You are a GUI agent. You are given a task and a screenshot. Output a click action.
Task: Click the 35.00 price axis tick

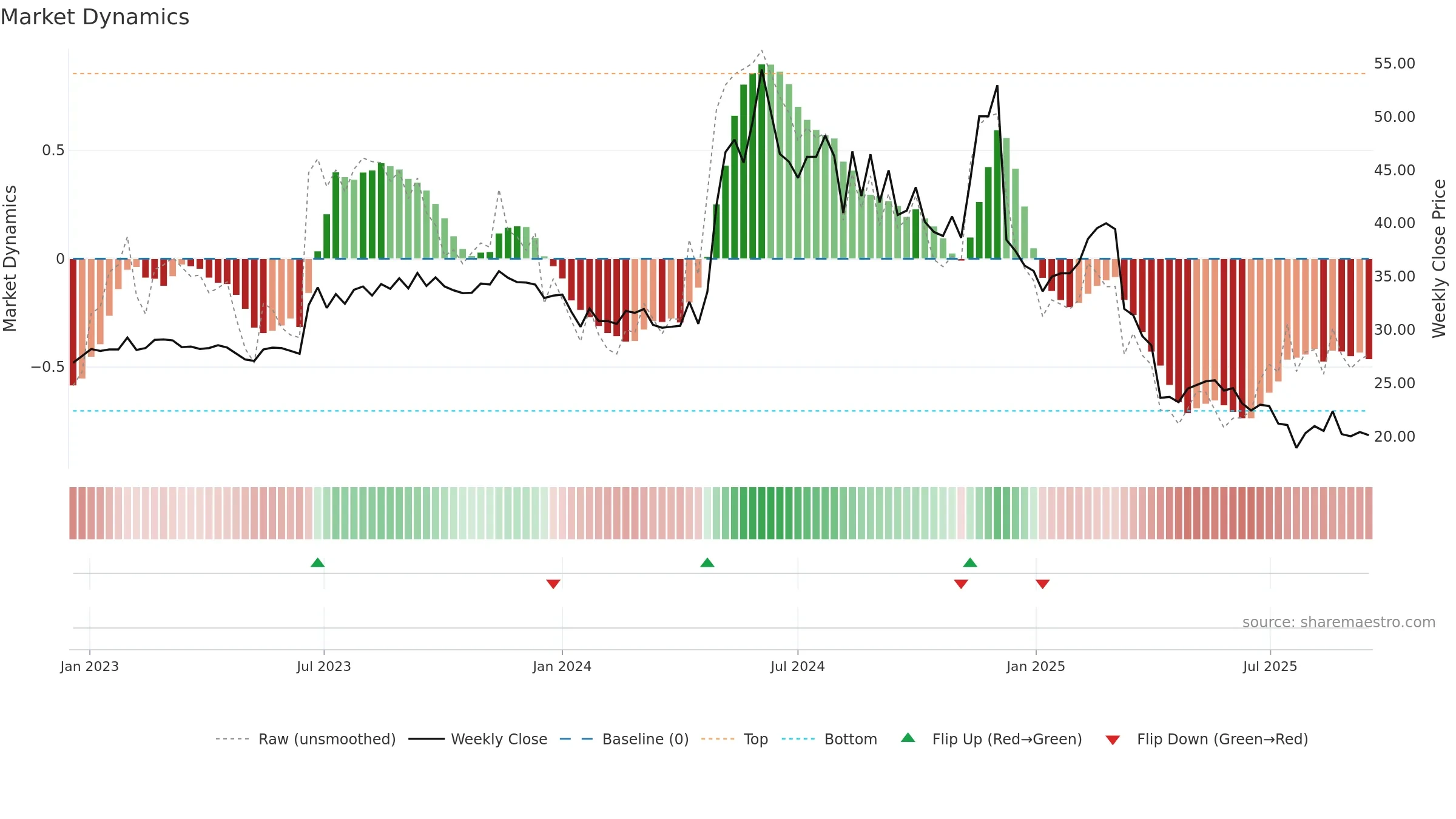click(1395, 276)
